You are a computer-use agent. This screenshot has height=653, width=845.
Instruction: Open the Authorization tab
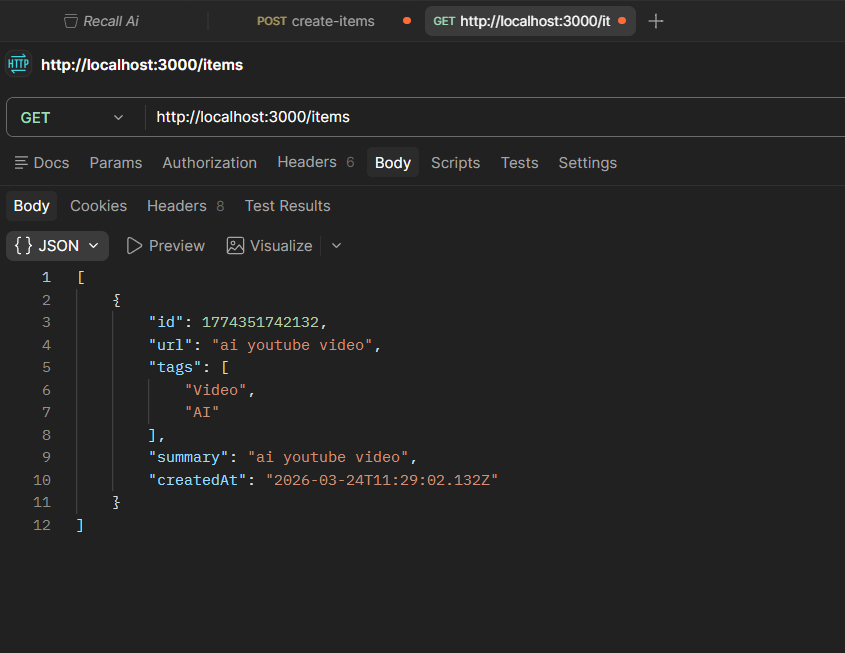tap(210, 163)
